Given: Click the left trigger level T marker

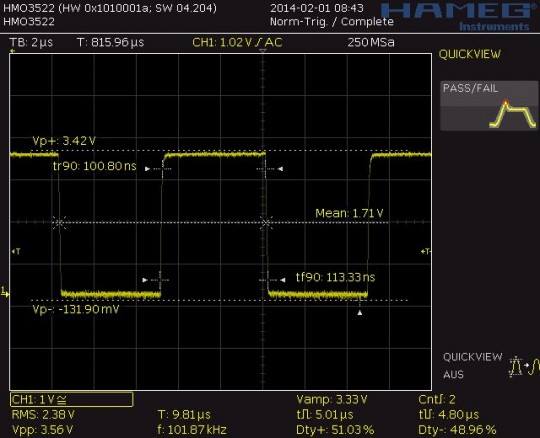Looking at the screenshot, I should [15, 251].
